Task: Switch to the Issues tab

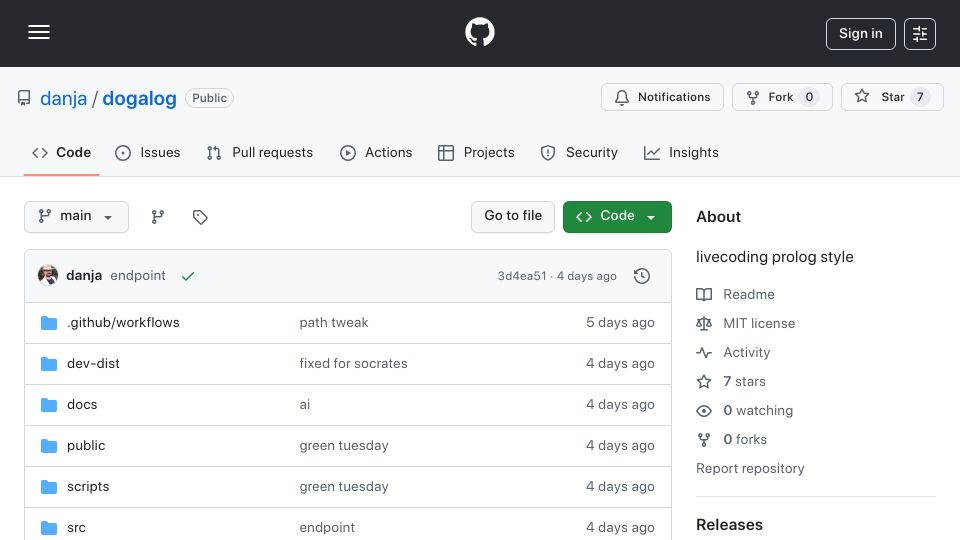Action: tap(148, 152)
